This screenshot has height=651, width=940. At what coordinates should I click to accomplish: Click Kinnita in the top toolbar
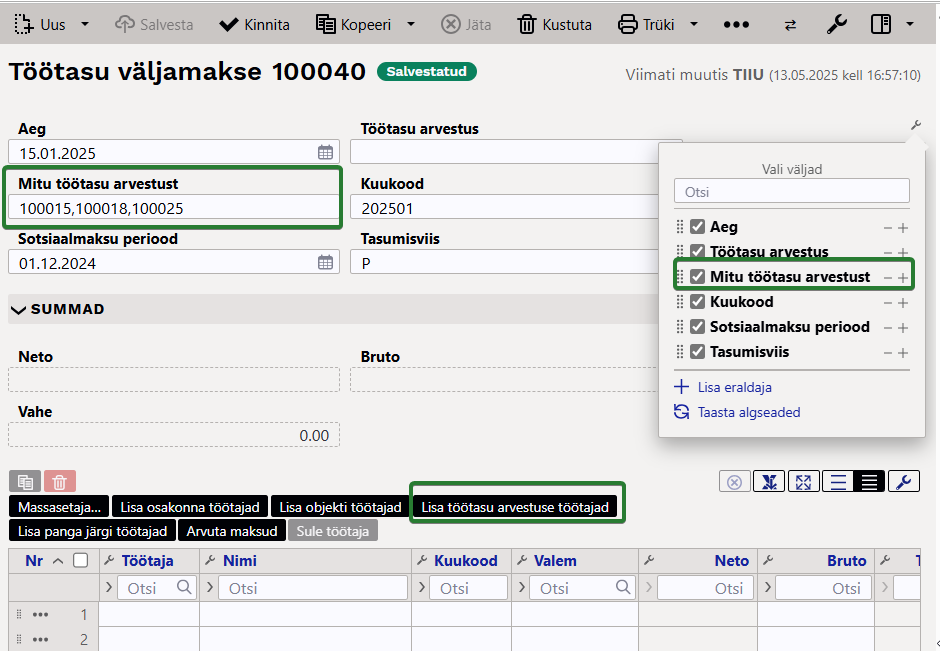(254, 25)
